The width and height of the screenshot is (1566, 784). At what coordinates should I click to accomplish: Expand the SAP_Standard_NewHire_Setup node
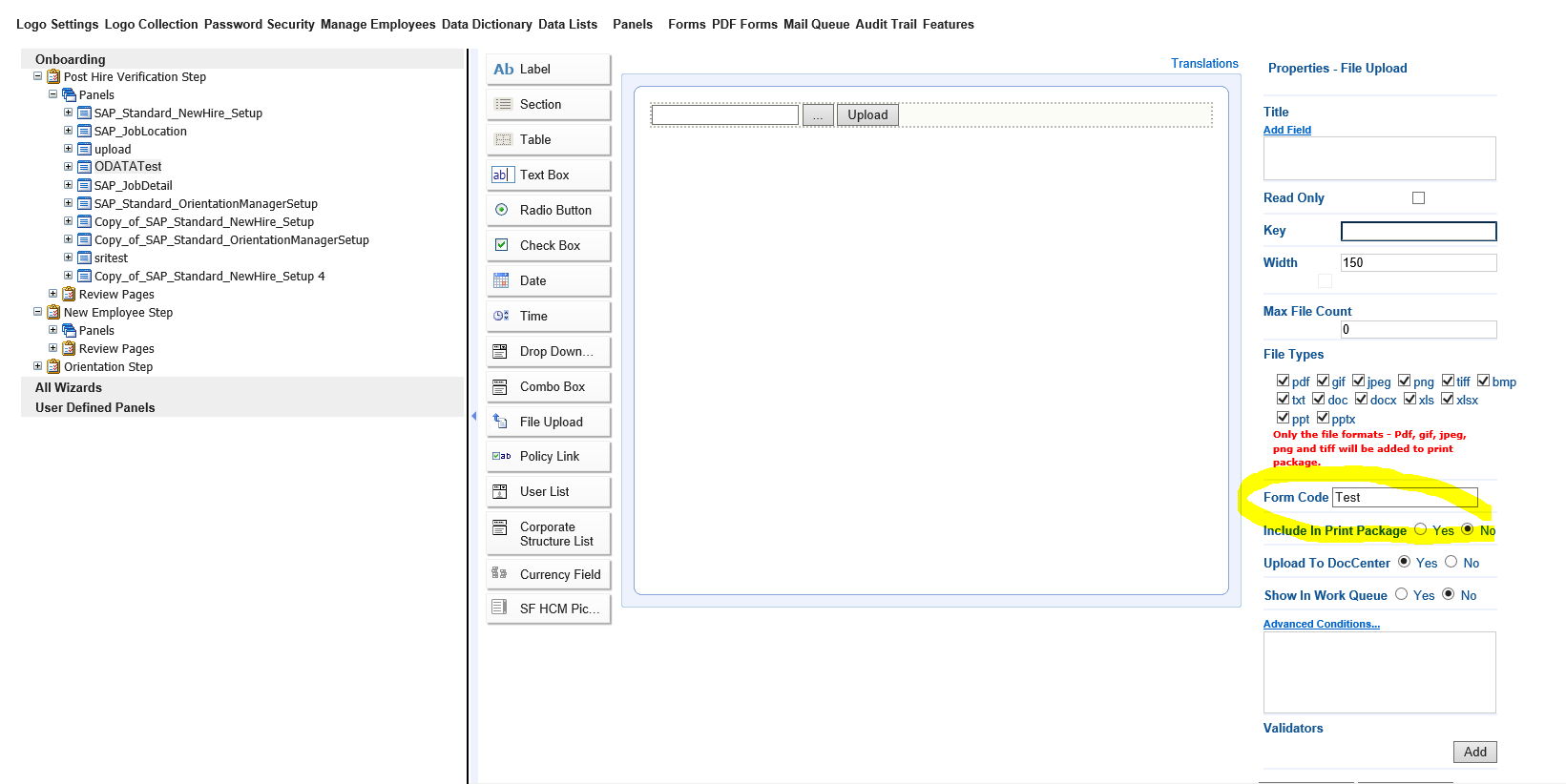(68, 113)
